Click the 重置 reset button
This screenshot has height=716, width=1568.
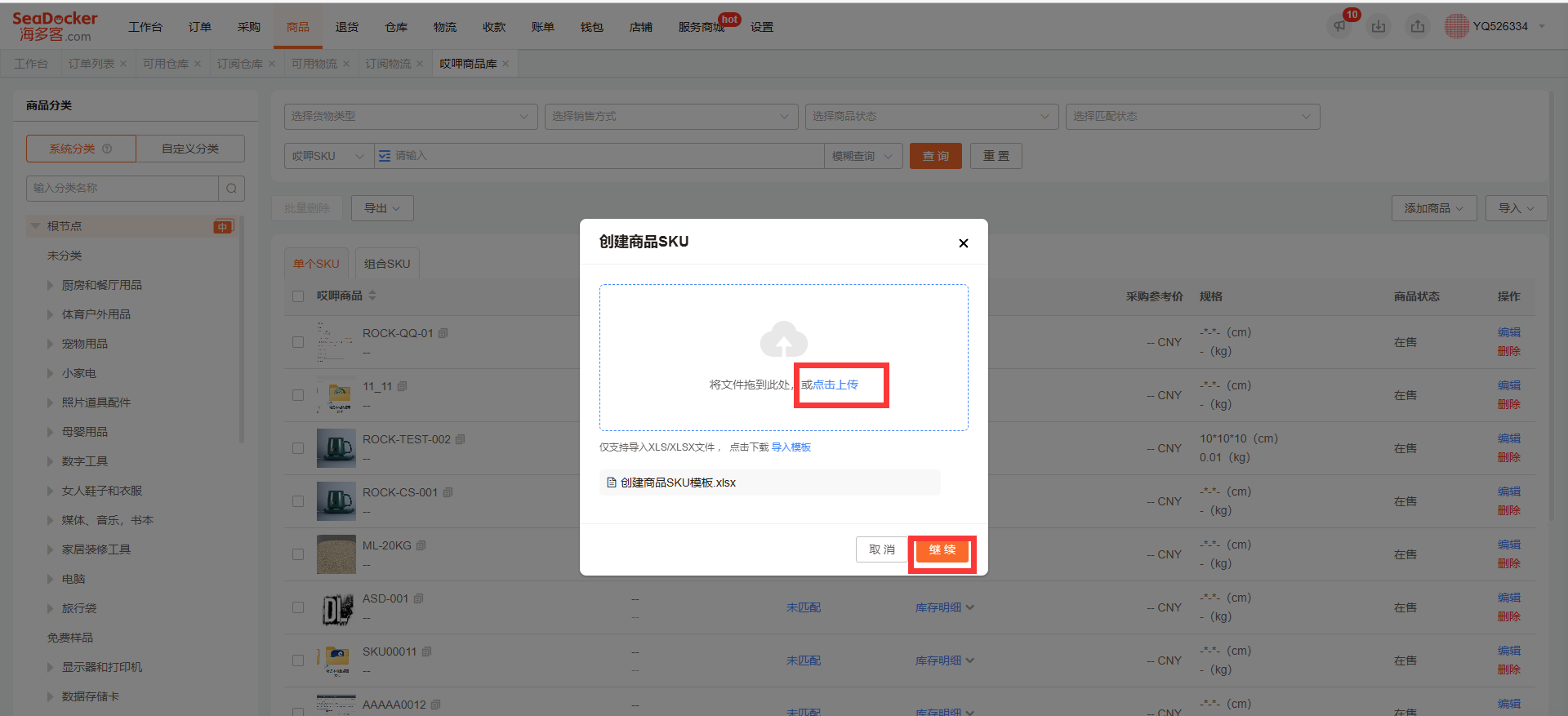(x=996, y=156)
